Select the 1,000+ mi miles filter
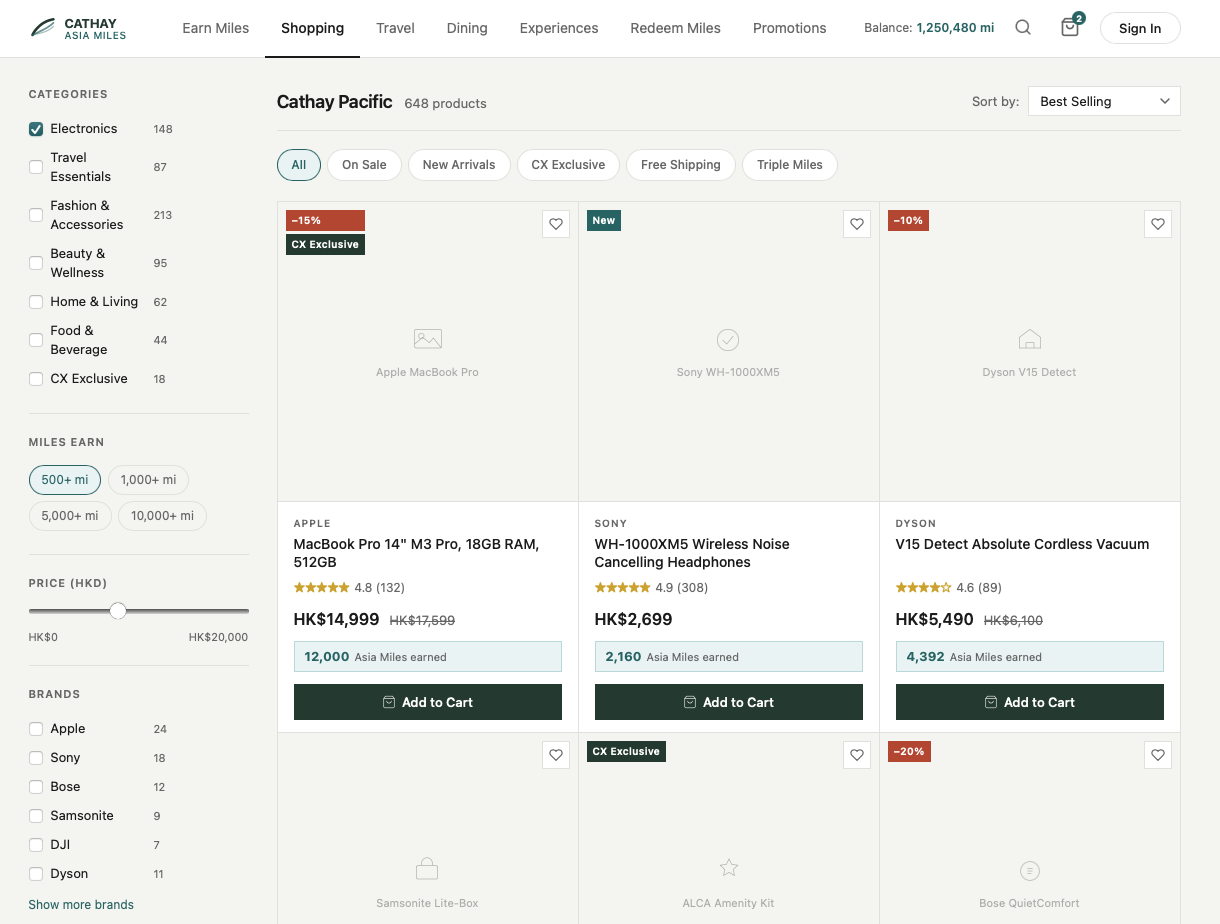The height and width of the screenshot is (924, 1220). [148, 480]
